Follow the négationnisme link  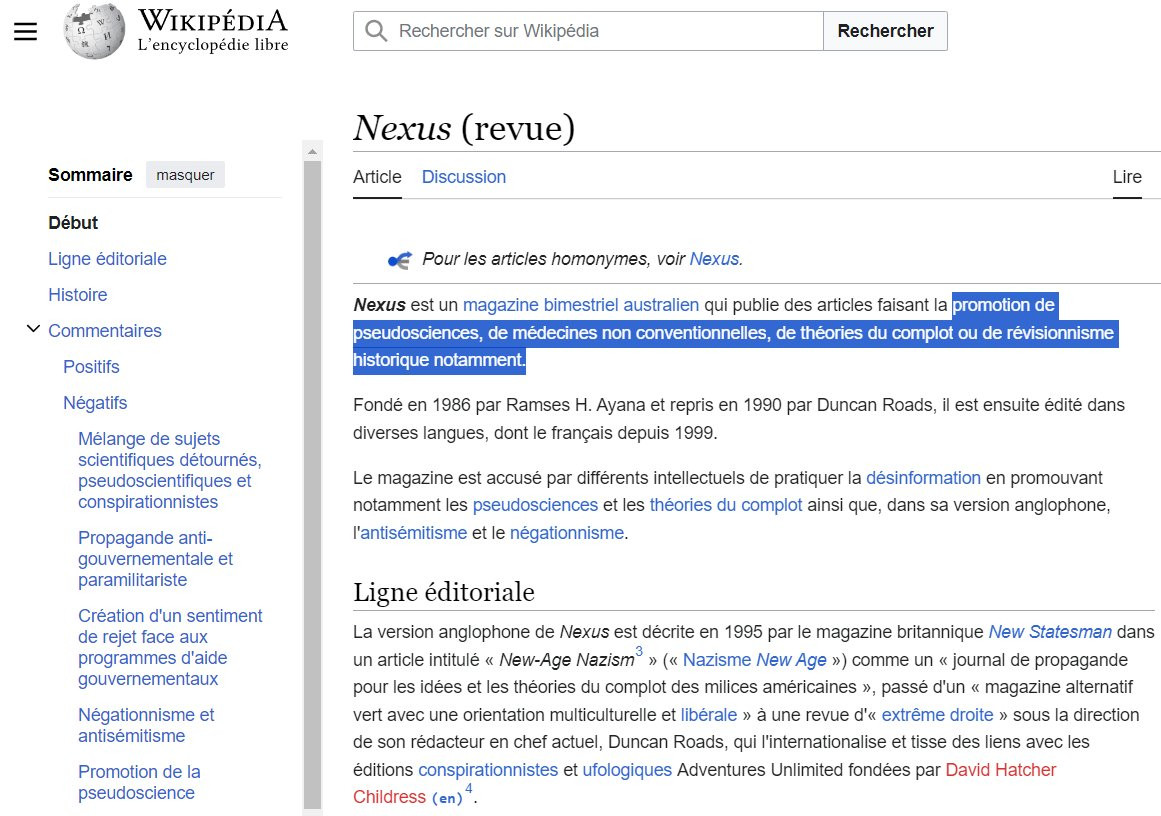(x=566, y=533)
